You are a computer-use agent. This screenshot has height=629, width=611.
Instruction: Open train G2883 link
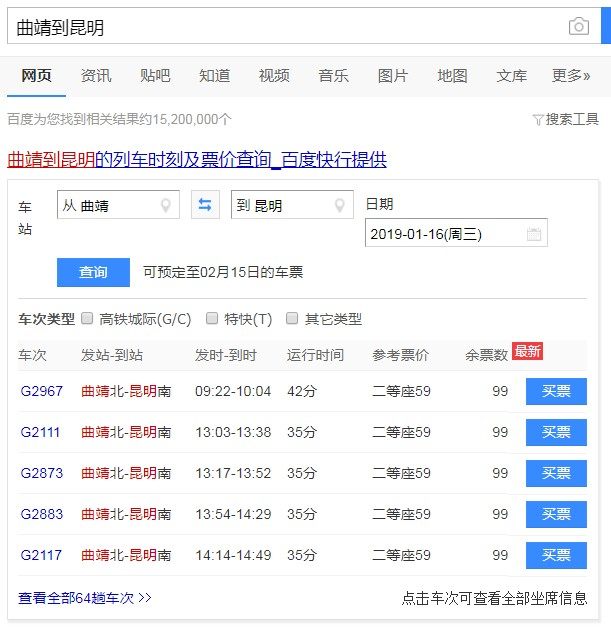click(x=42, y=514)
